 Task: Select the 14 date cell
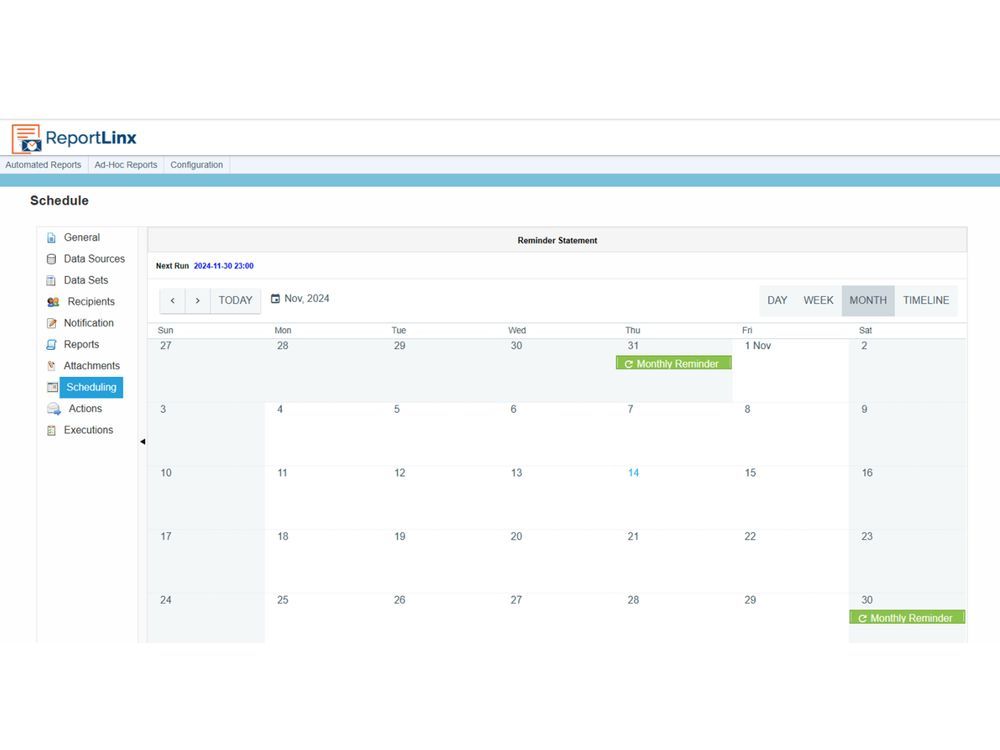click(672, 497)
